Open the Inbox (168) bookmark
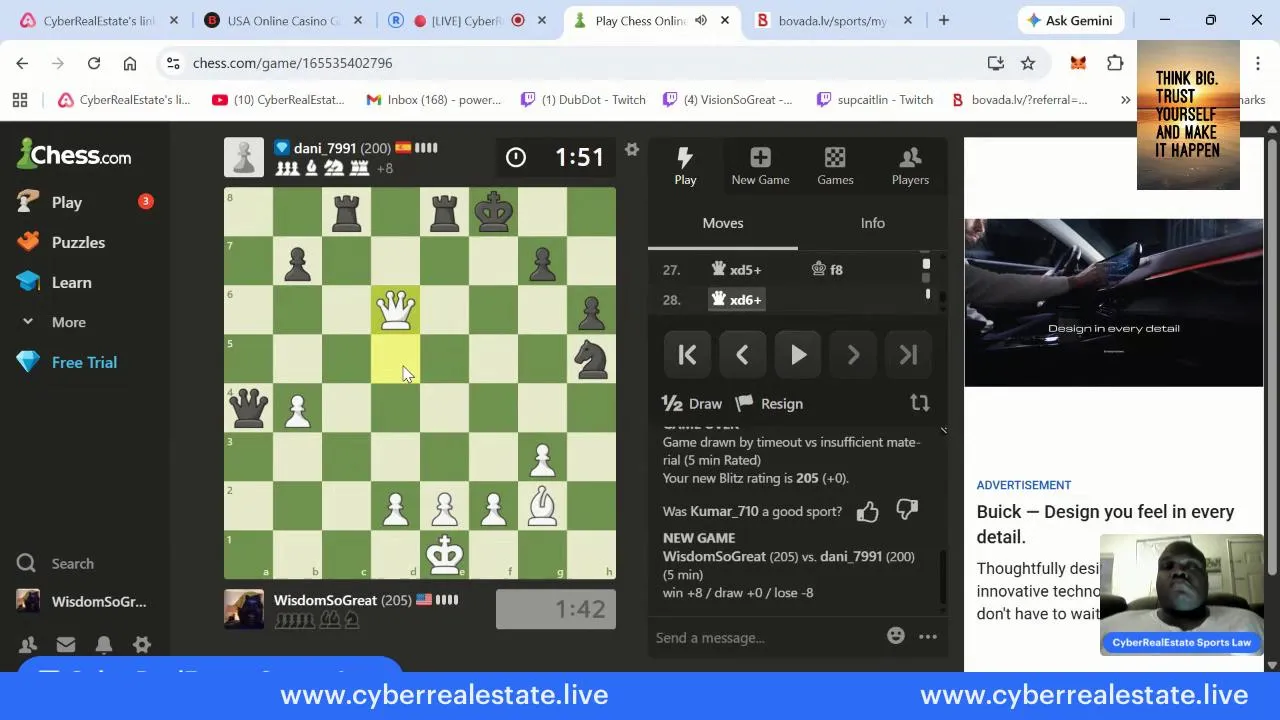The width and height of the screenshot is (1280, 720). pyautogui.click(x=434, y=99)
